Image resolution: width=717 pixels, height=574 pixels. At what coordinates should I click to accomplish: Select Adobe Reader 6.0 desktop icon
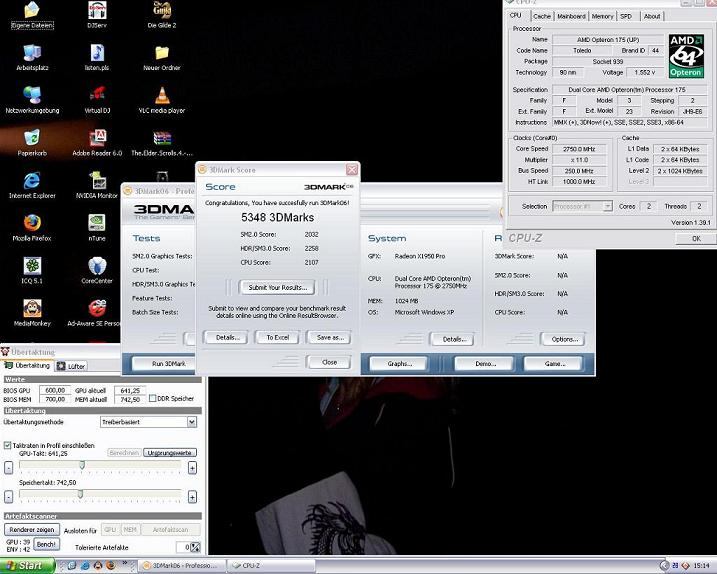point(97,143)
